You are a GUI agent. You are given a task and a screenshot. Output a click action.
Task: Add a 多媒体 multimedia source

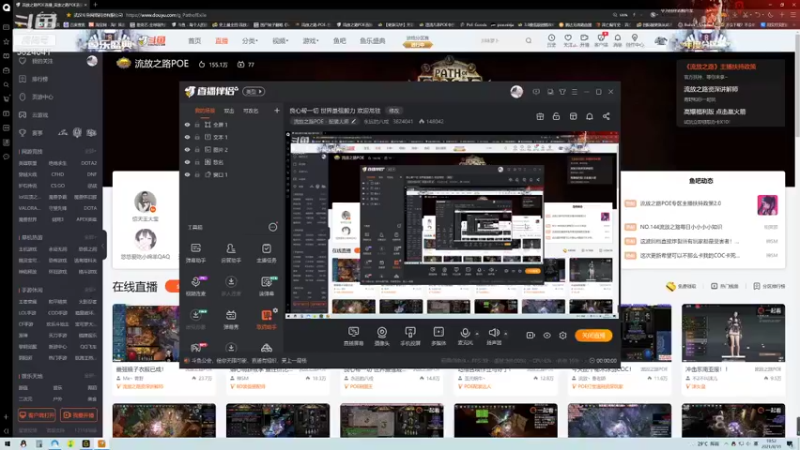438,336
